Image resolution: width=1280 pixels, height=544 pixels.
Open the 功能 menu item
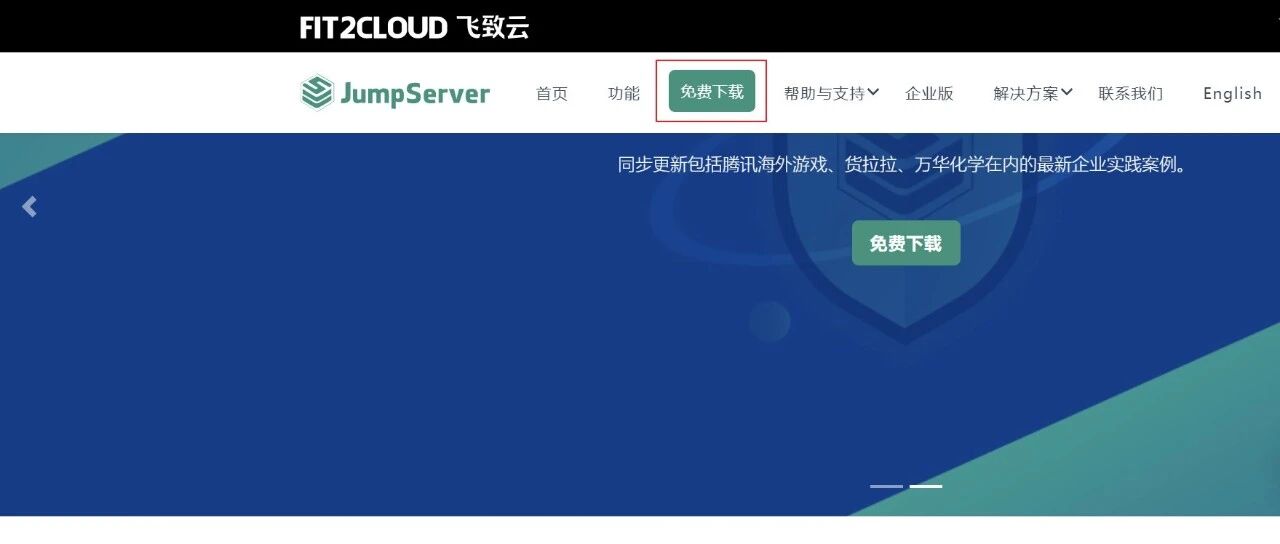click(x=624, y=93)
